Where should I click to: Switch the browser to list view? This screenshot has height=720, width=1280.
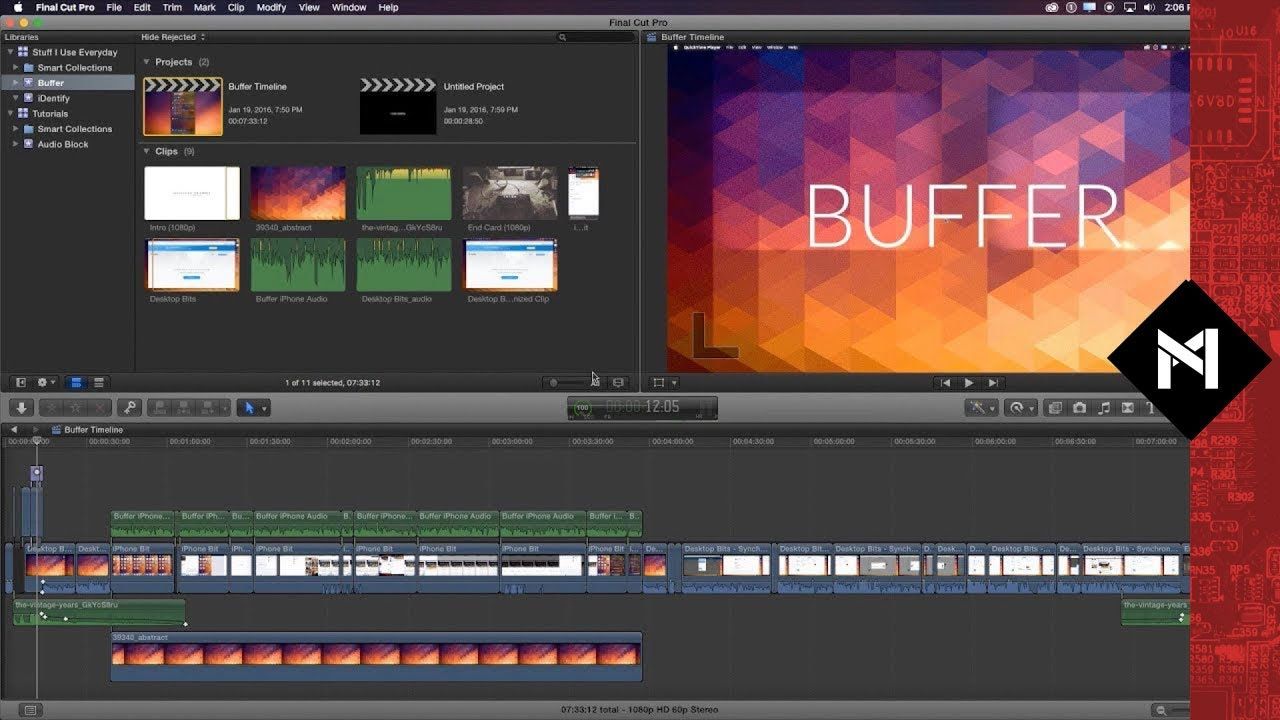99,383
